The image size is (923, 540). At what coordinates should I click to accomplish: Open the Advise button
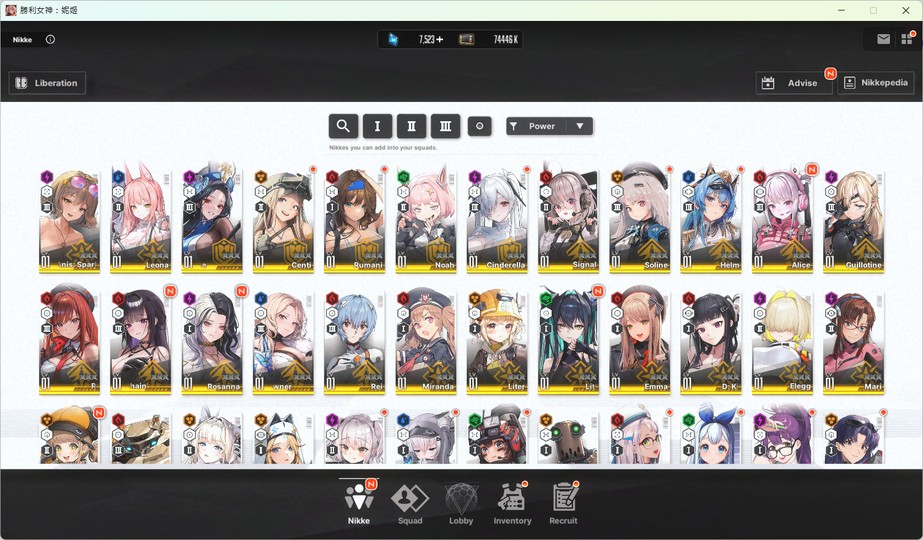(793, 83)
